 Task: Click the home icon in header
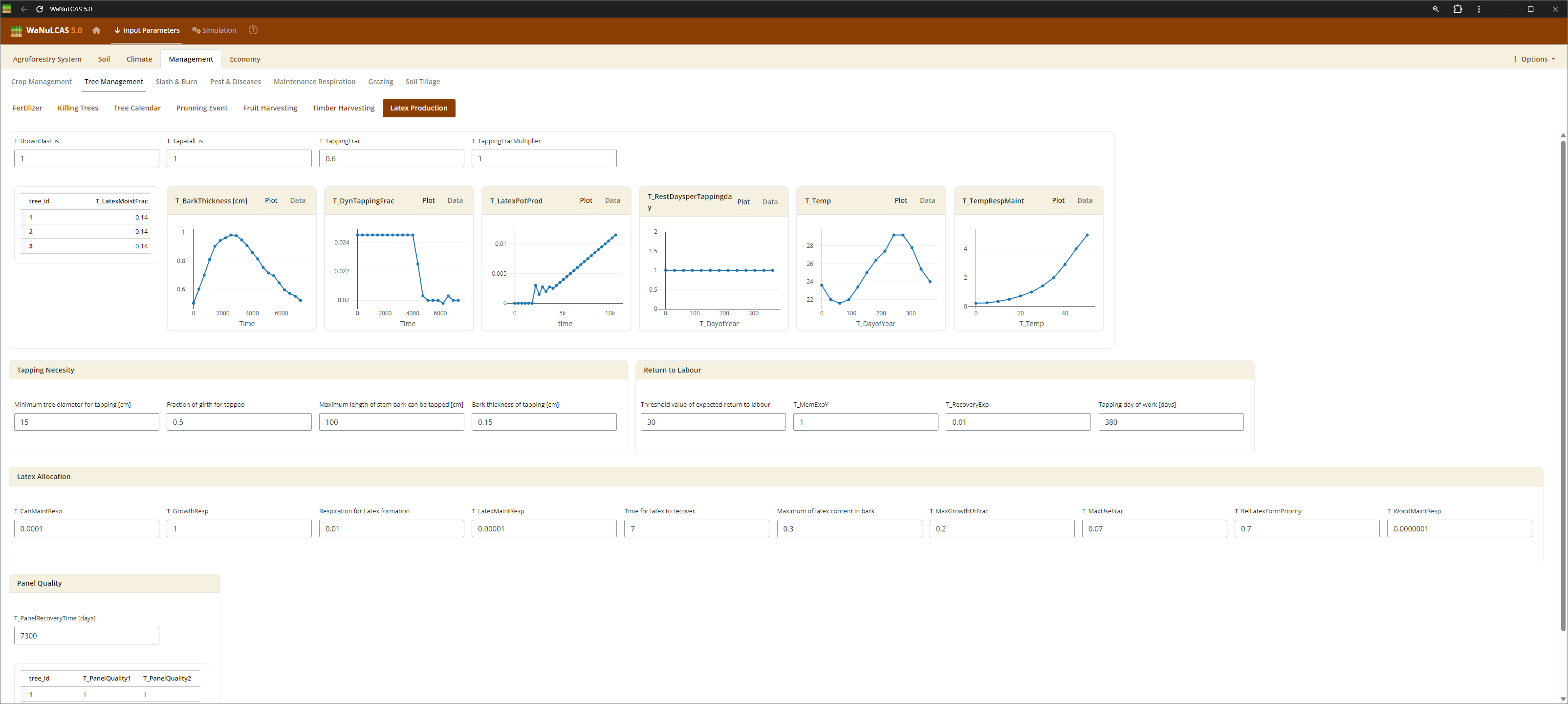click(x=96, y=30)
